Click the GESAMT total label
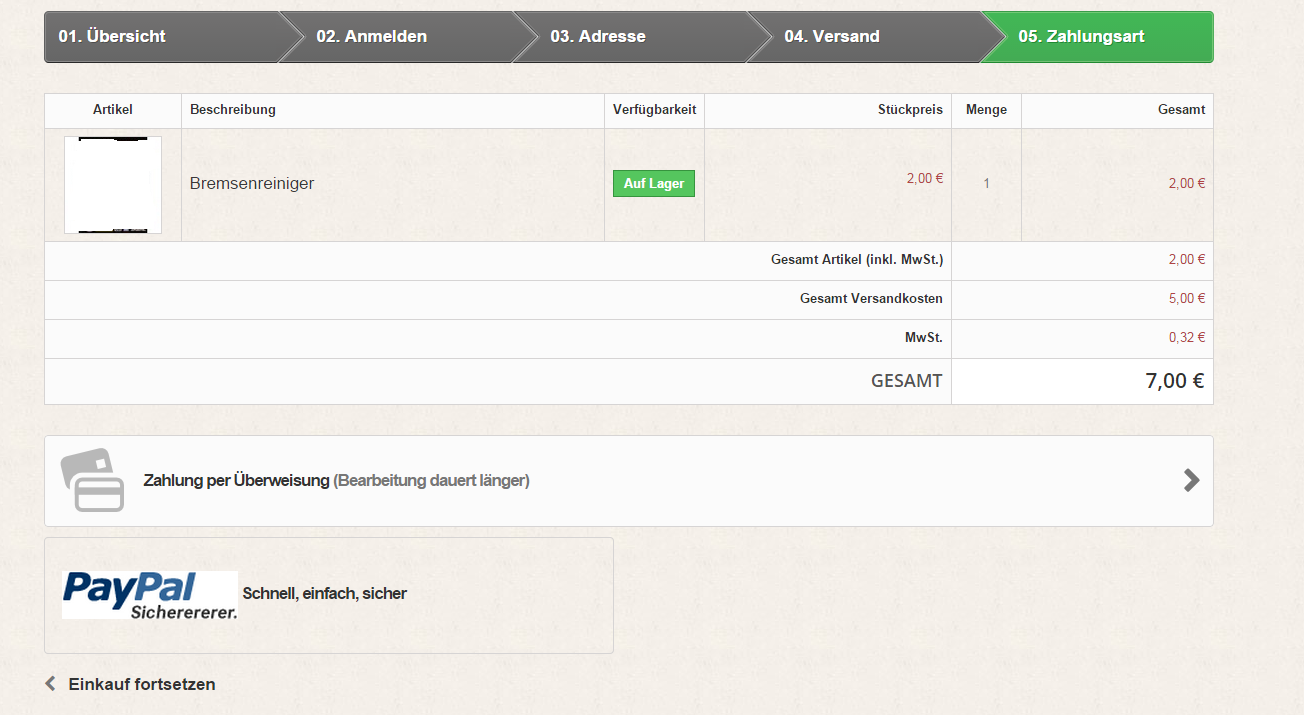This screenshot has height=715, width=1304. [x=907, y=381]
